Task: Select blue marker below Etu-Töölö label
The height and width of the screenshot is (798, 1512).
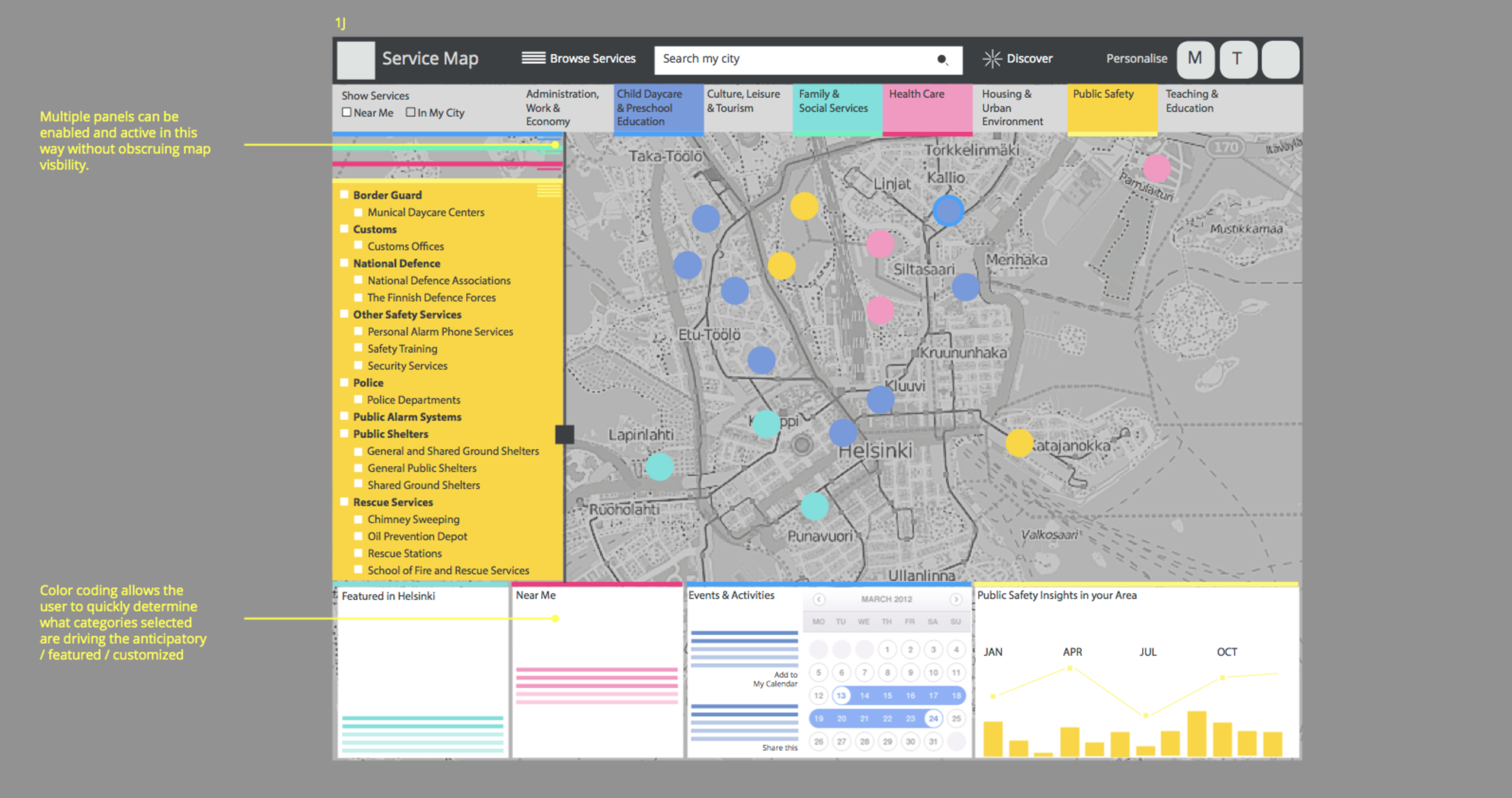Action: point(761,360)
